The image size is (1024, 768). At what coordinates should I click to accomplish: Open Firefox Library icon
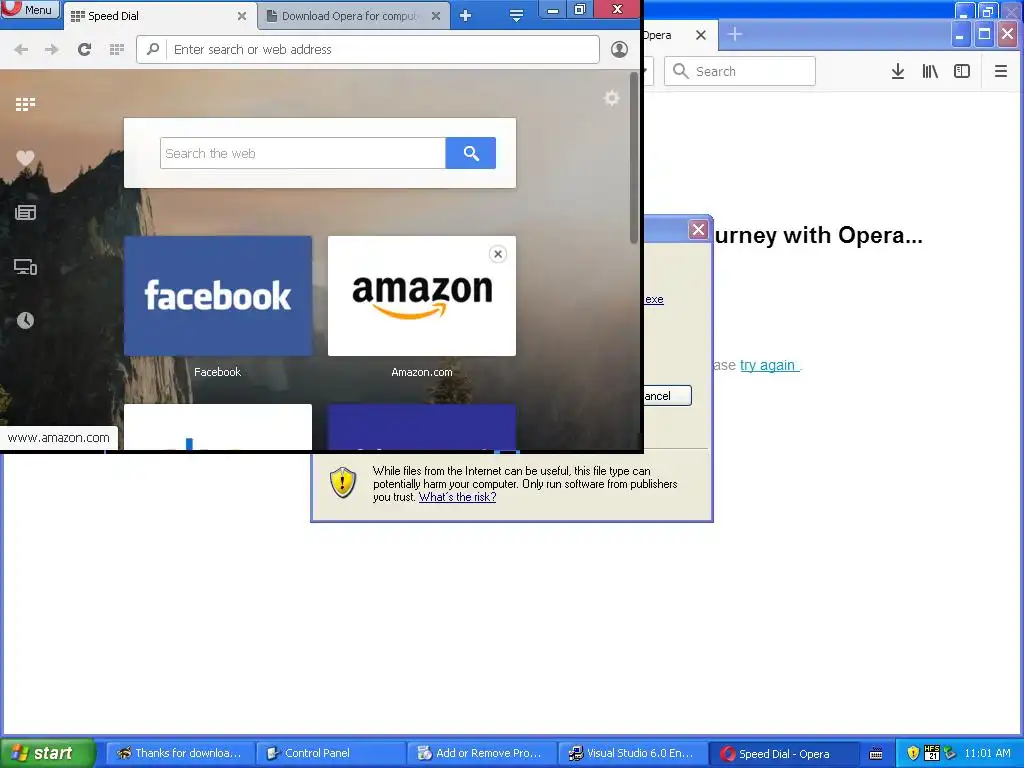930,71
